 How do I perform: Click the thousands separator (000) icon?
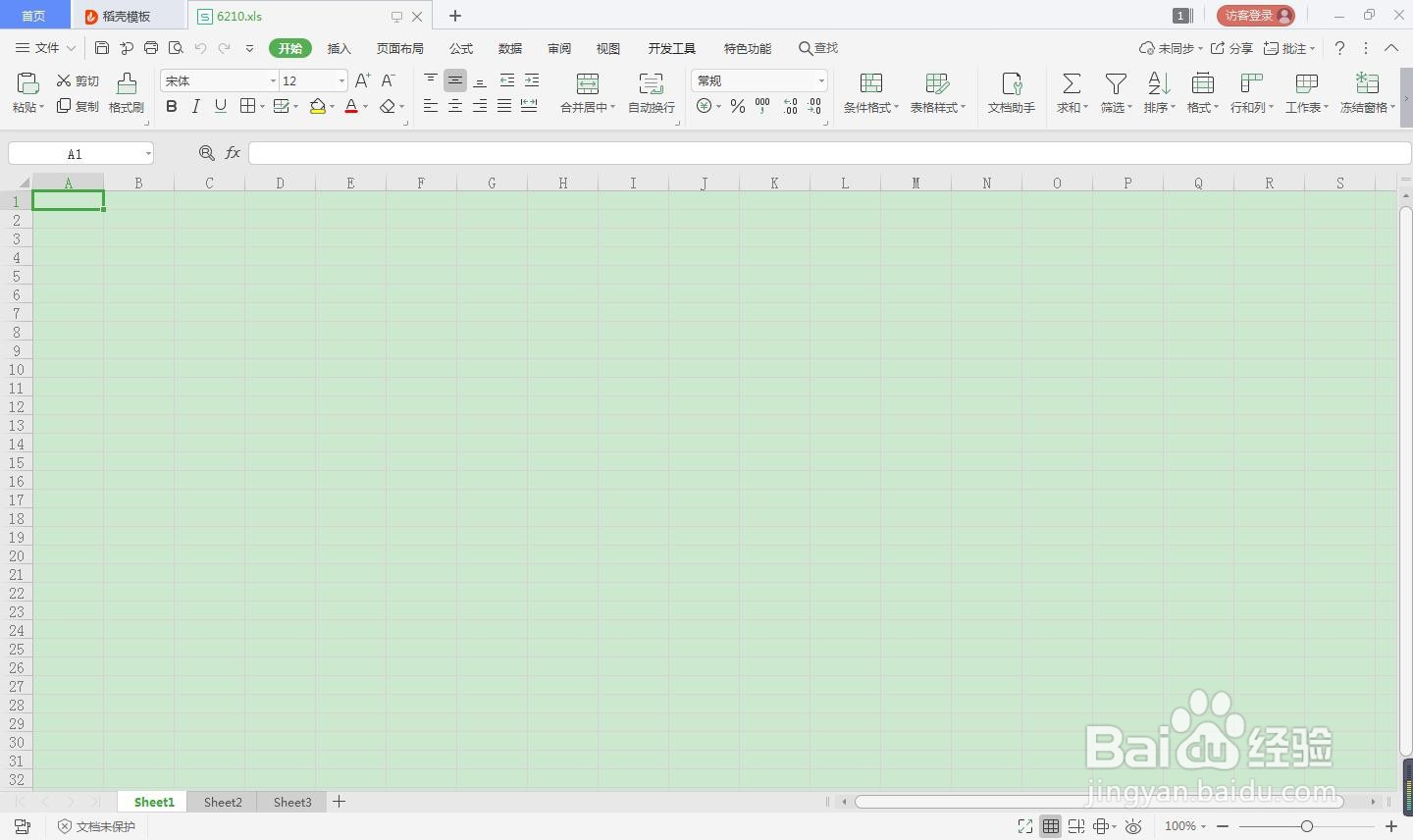tap(762, 106)
